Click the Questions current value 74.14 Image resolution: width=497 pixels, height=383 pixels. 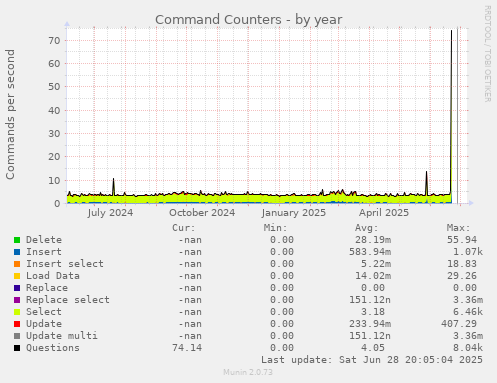187,348
